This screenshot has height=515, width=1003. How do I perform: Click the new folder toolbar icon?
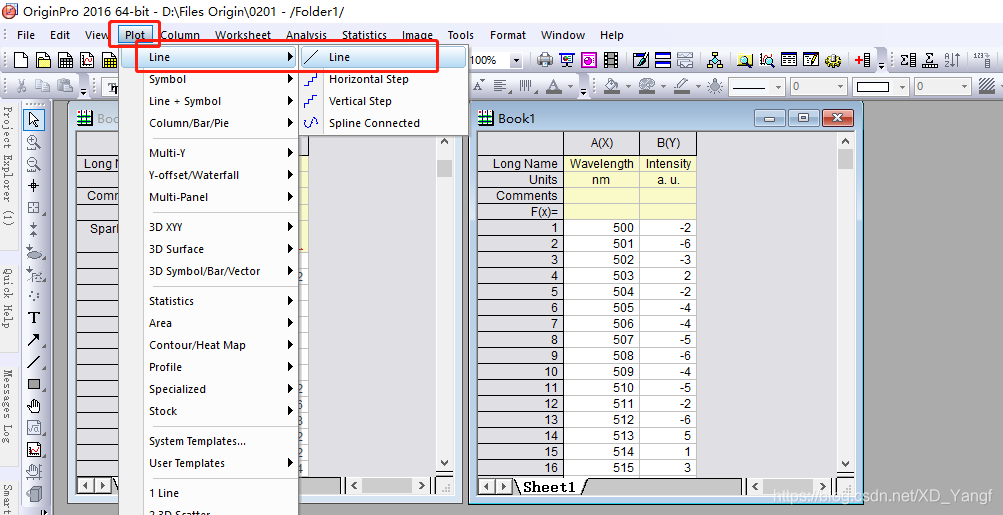pyautogui.click(x=43, y=60)
